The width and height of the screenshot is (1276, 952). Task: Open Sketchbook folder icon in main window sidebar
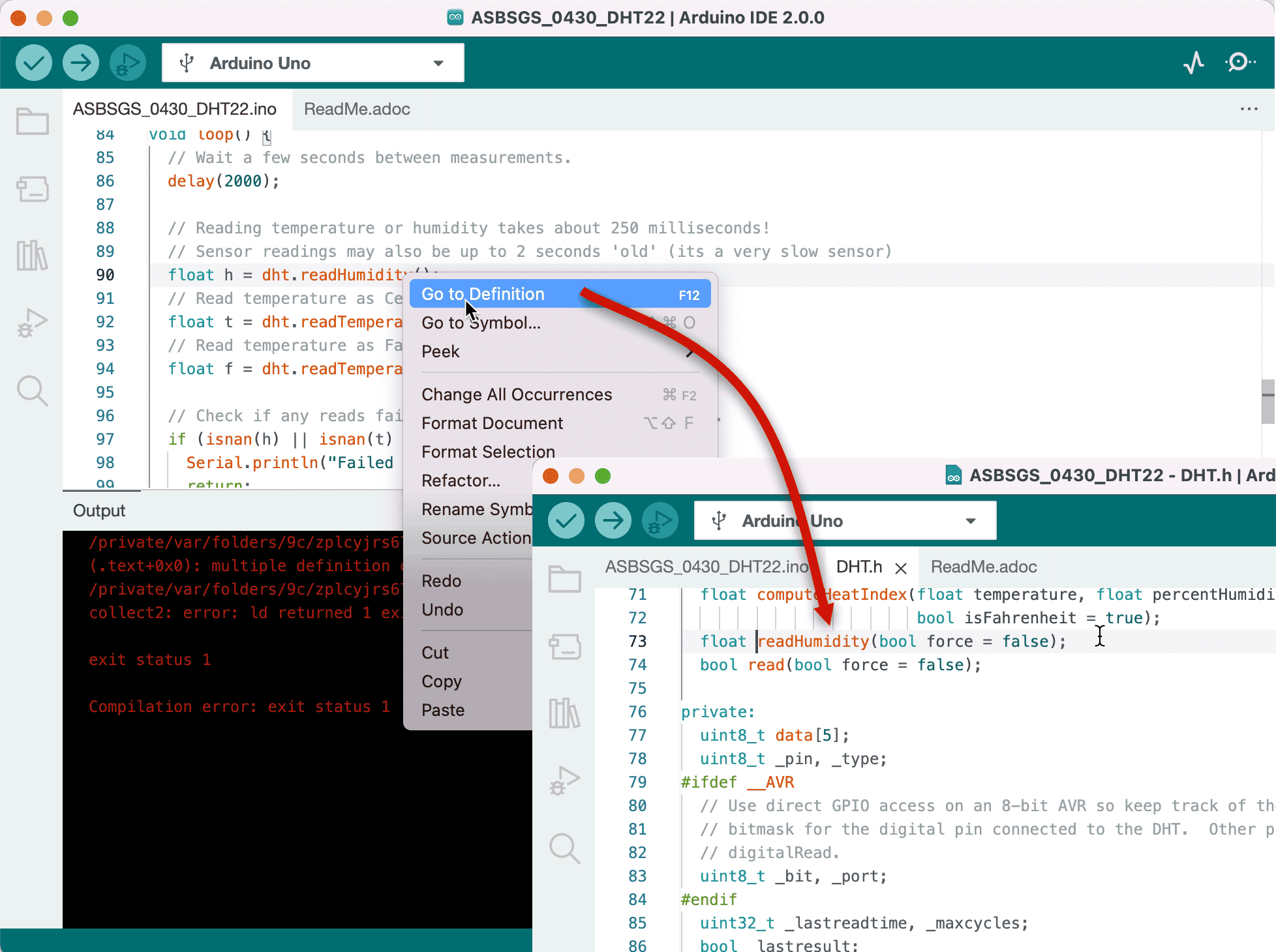pyautogui.click(x=32, y=121)
